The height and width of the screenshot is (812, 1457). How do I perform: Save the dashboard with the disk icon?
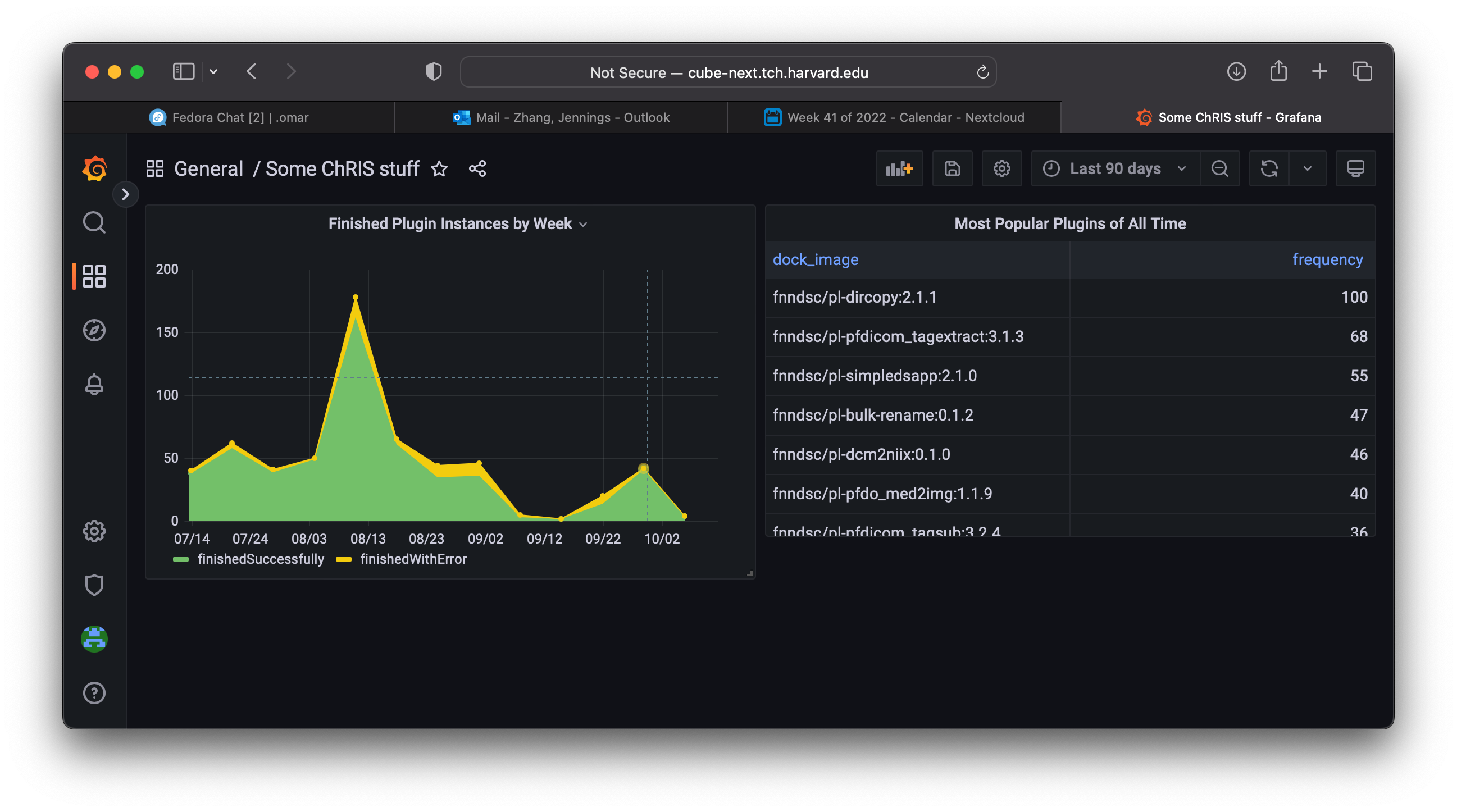coord(952,168)
